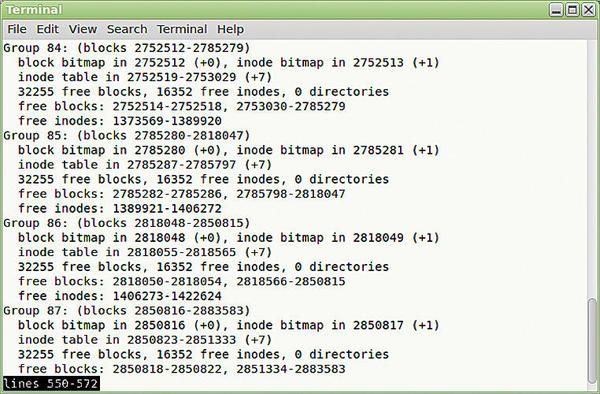Click 'free blocks: 2785282-2785286, 2785798-2818047' line
Image resolution: width=600 pixels, height=394 pixels.
(182, 194)
